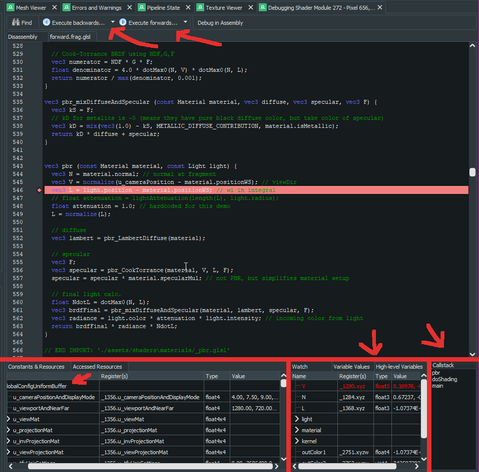Close the Pipeline State tab
This screenshot has width=479, height=472.
pyautogui.click(x=188, y=7)
